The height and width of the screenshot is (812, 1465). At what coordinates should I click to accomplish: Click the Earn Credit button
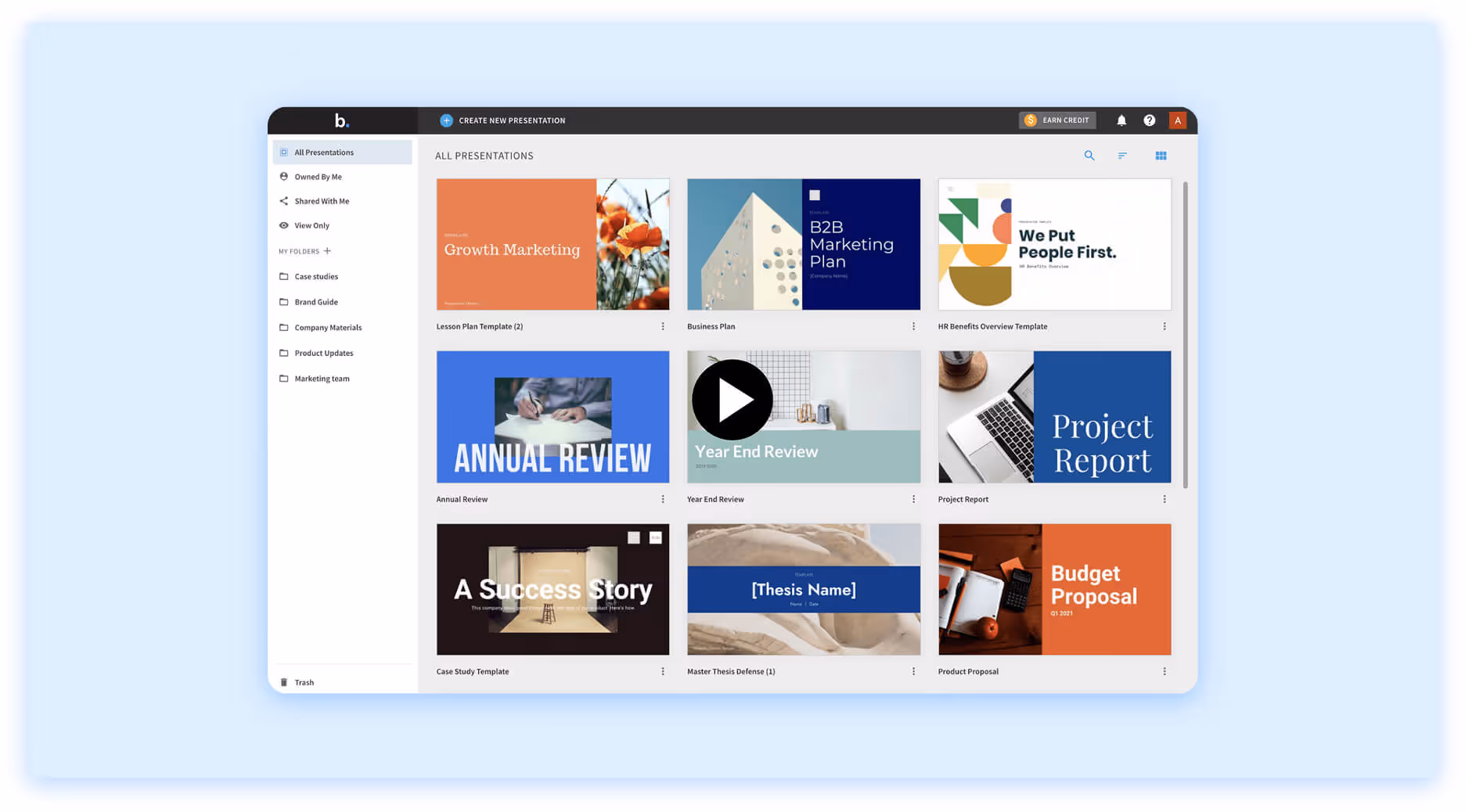(1056, 120)
